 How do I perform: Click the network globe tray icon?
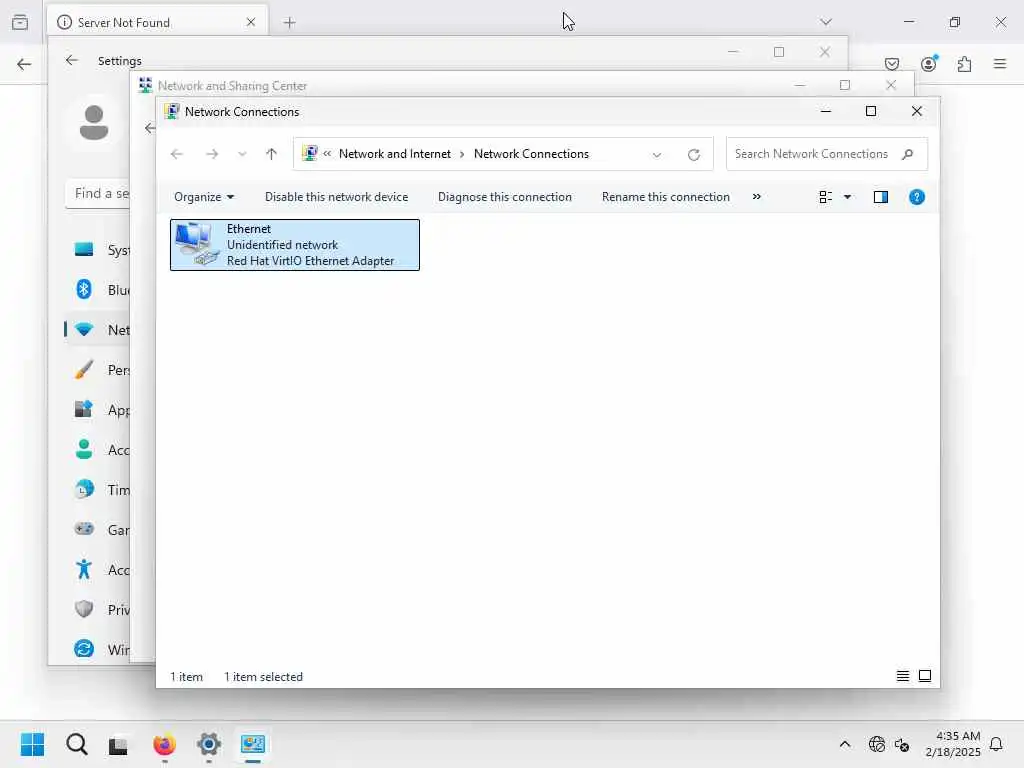coord(876,744)
